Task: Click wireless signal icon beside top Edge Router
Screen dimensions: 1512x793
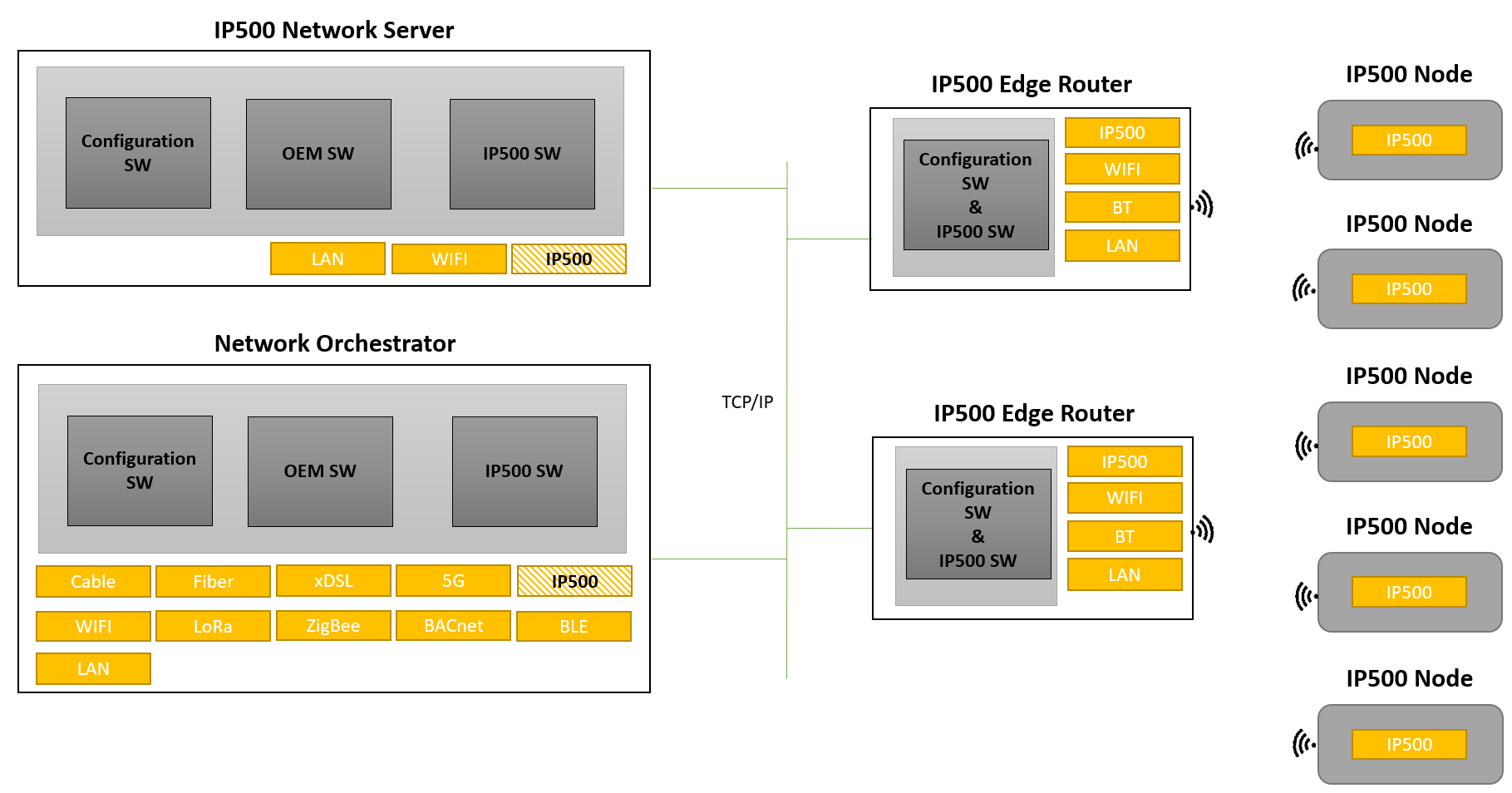Action: tap(1203, 204)
